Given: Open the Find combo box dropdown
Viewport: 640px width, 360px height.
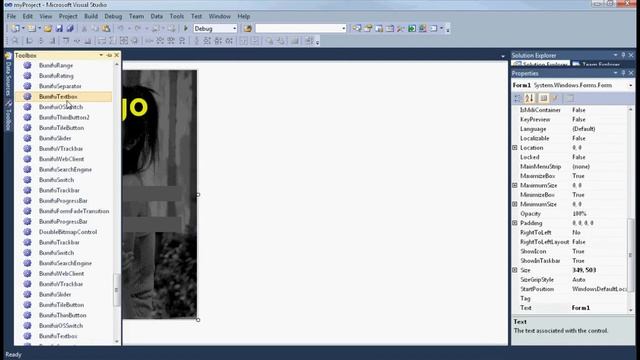Looking at the screenshot, I should (343, 29).
